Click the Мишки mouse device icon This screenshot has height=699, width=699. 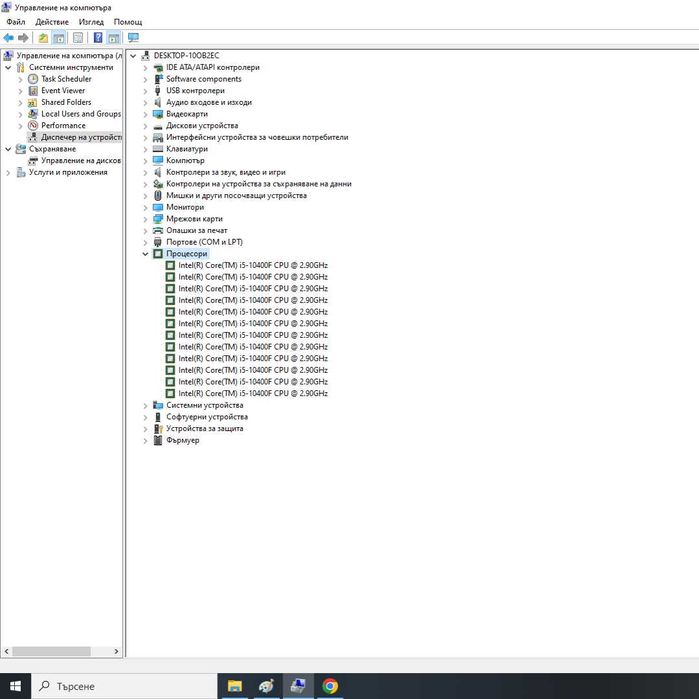(158, 195)
